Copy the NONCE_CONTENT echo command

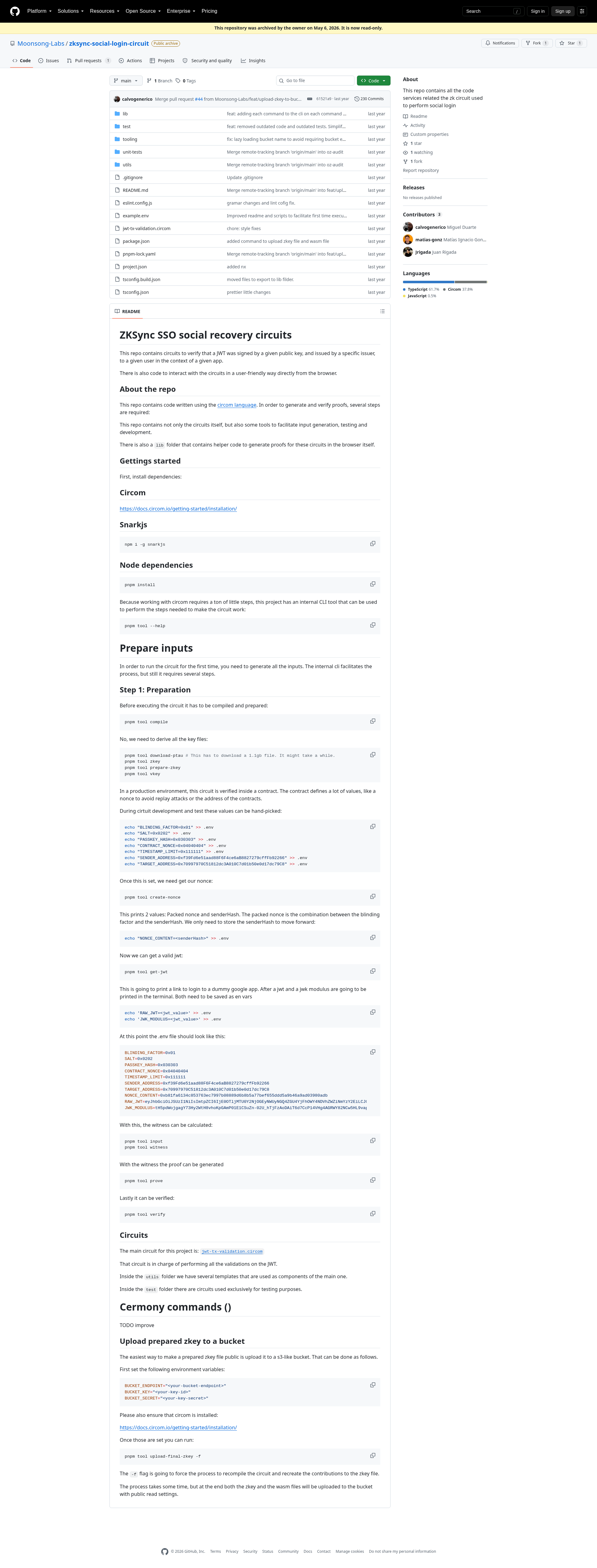click(x=373, y=937)
